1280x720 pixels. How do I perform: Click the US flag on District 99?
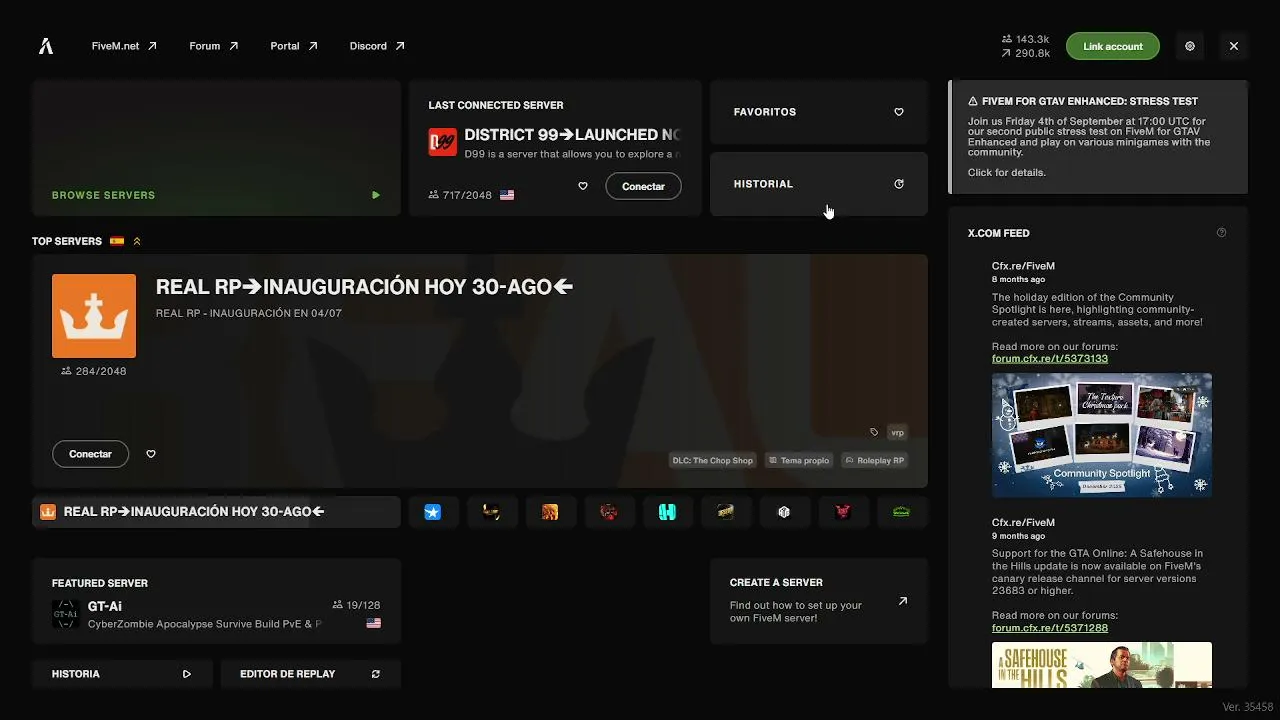pyautogui.click(x=507, y=195)
